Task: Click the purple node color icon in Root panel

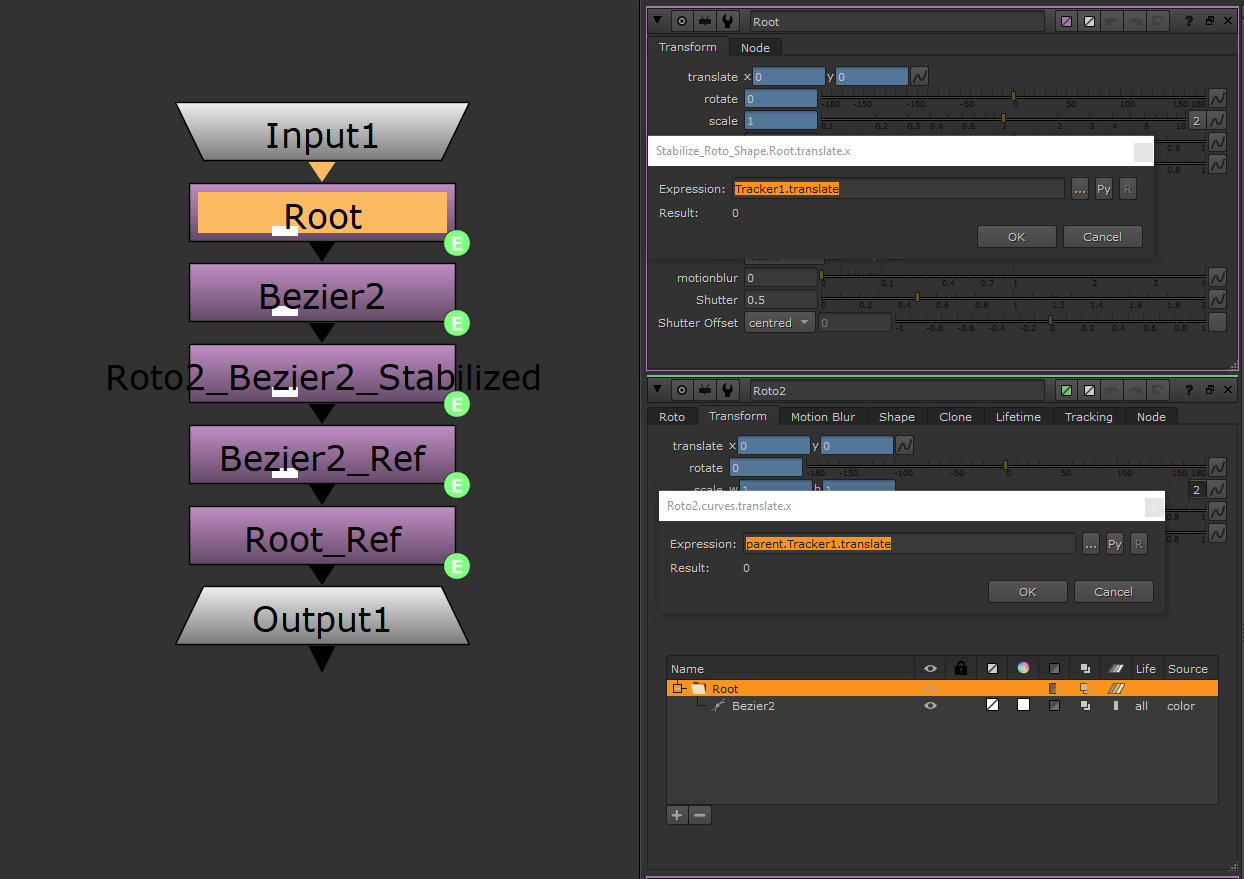Action: coord(1067,21)
